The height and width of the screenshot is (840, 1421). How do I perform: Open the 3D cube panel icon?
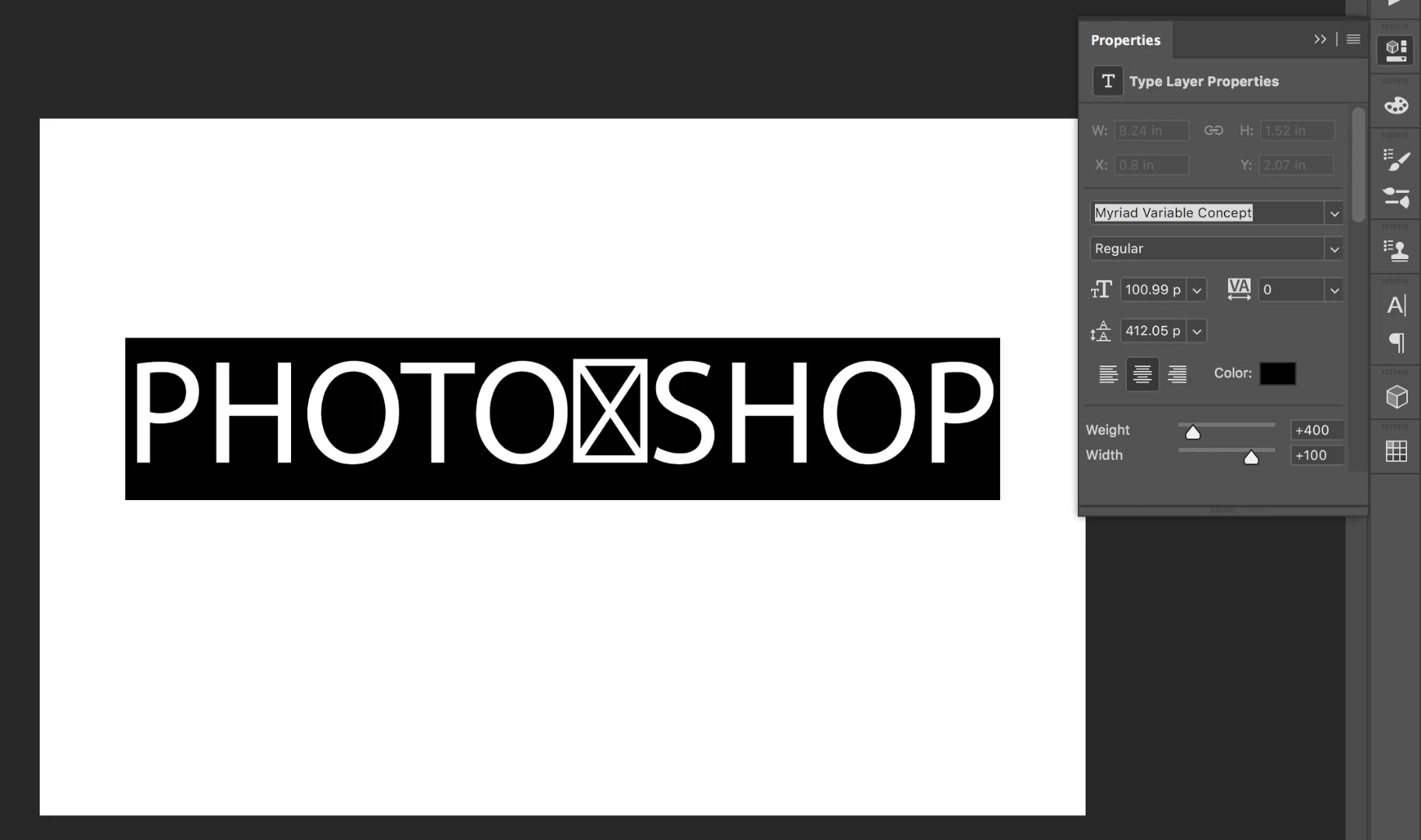(1397, 397)
